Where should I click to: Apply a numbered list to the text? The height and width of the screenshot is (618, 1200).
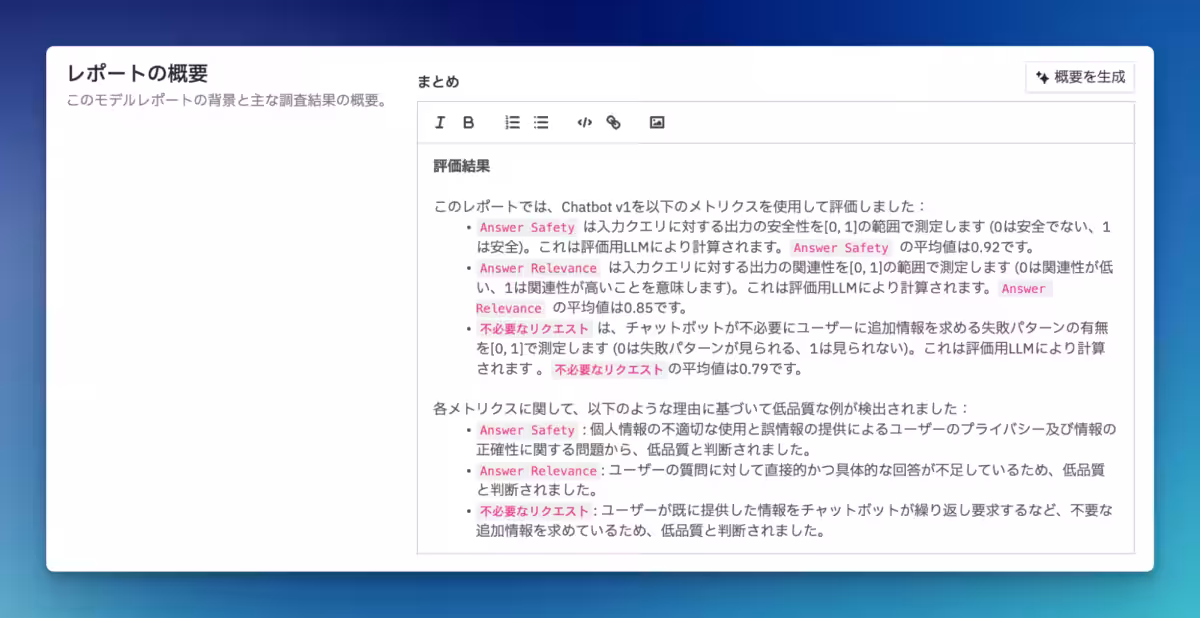coord(512,122)
